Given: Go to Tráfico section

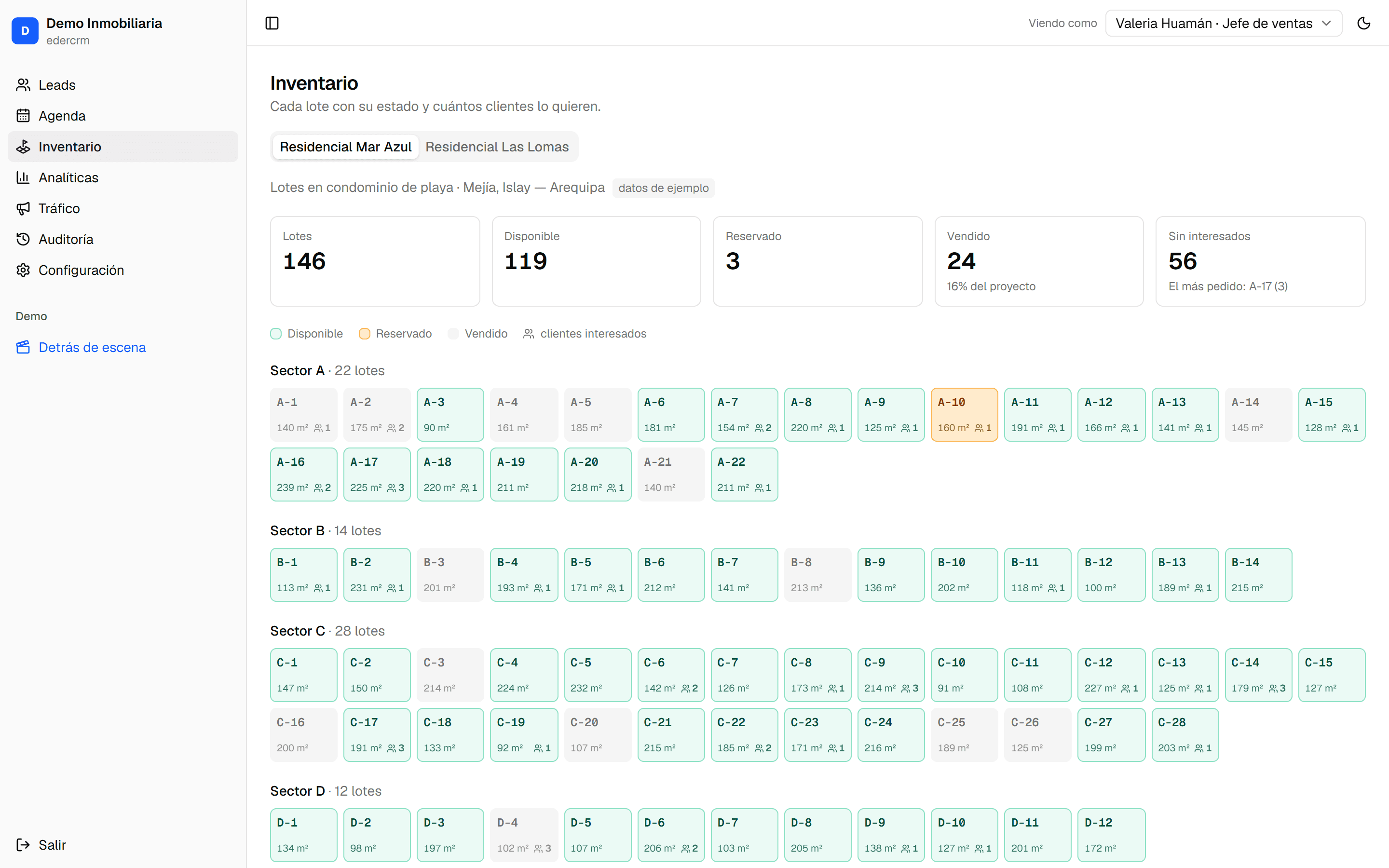Looking at the screenshot, I should coord(123,208).
